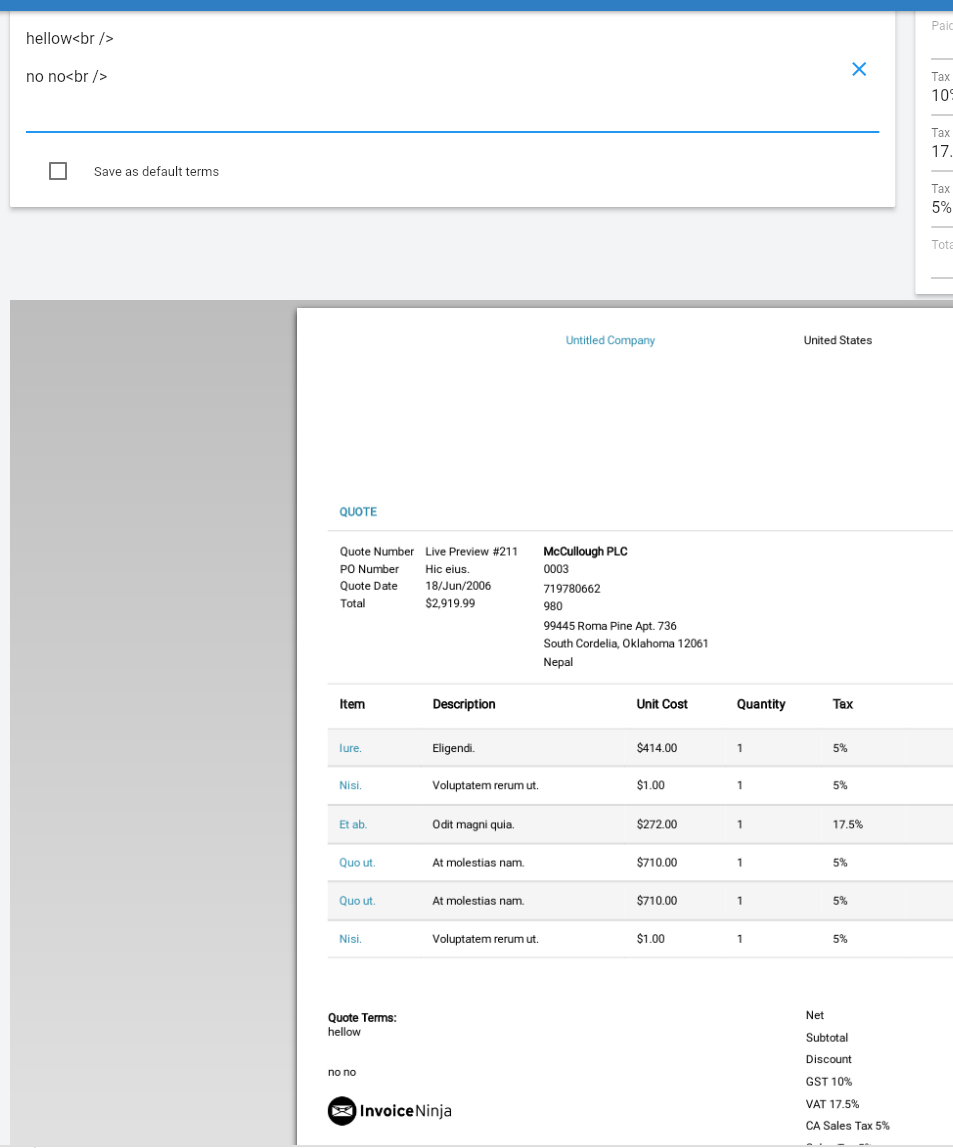This screenshot has height=1148, width=953.
Task: Click the Hic eius. PO value
Action: [x=448, y=569]
